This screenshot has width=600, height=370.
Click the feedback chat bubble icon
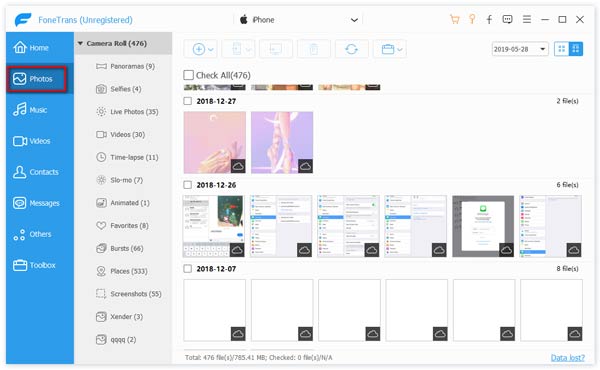(507, 19)
